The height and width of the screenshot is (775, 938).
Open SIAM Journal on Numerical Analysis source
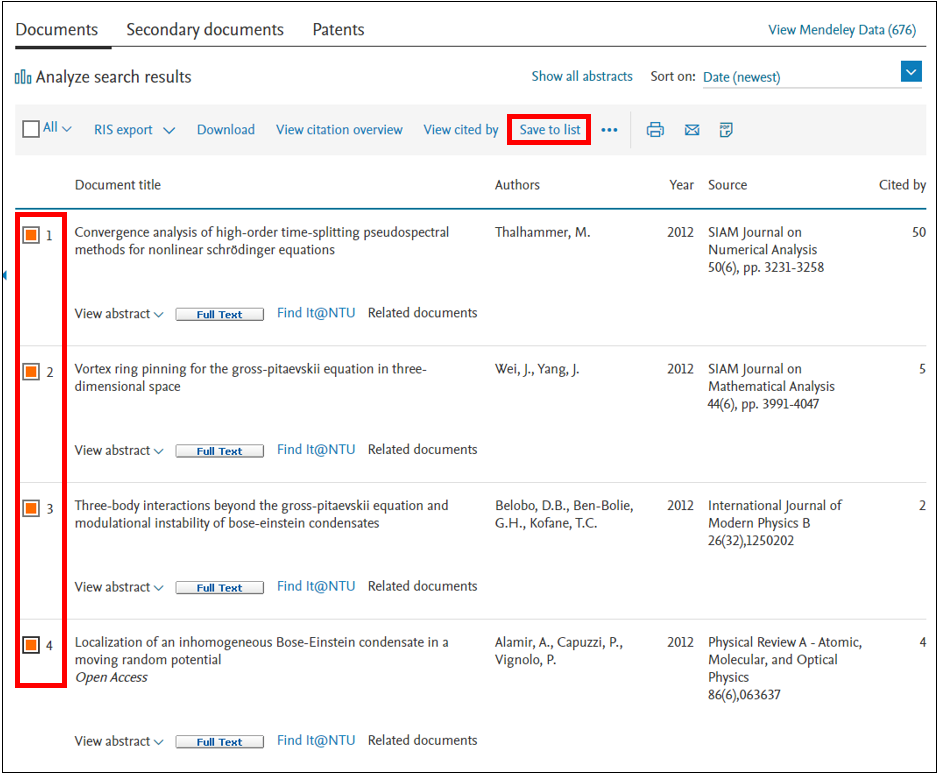coord(763,241)
